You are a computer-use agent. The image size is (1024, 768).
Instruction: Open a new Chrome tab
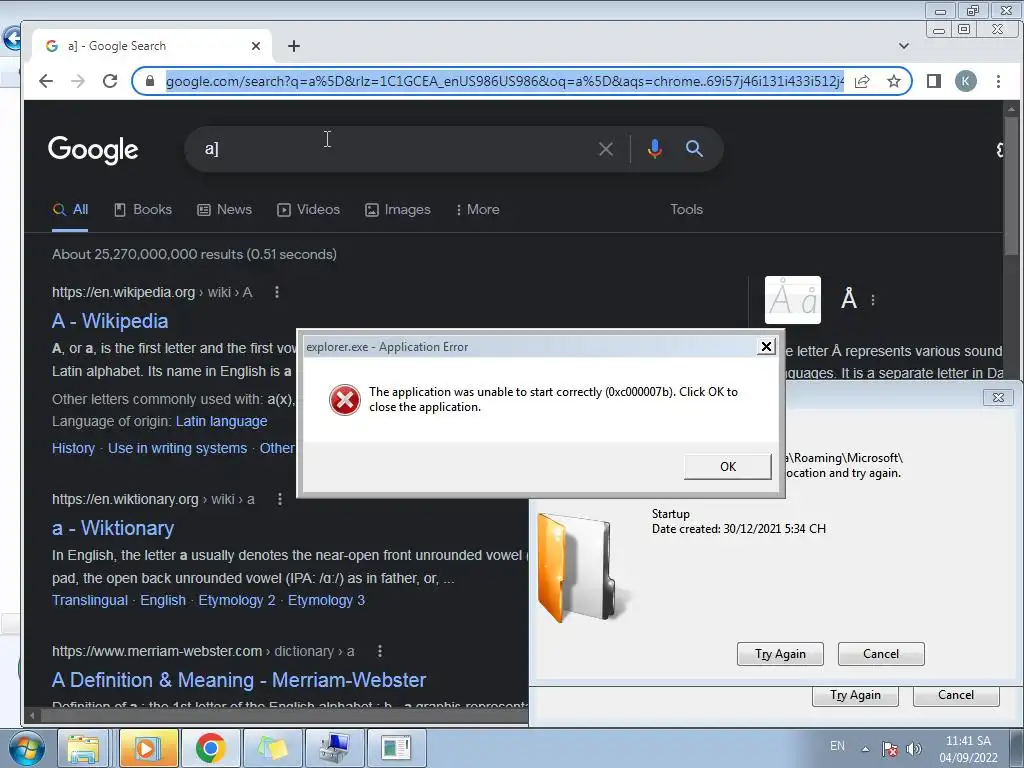point(294,46)
